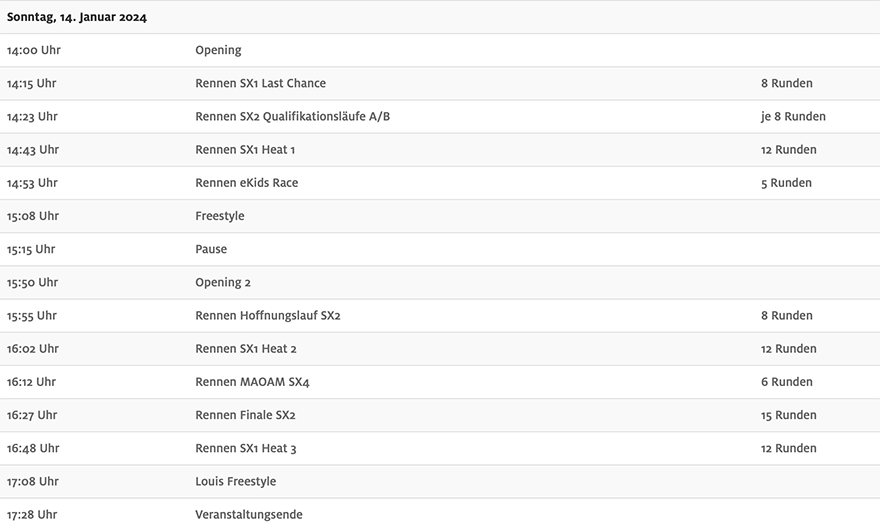
Task: Click Rennen MAOAM SX4 entry
Action: tap(252, 382)
